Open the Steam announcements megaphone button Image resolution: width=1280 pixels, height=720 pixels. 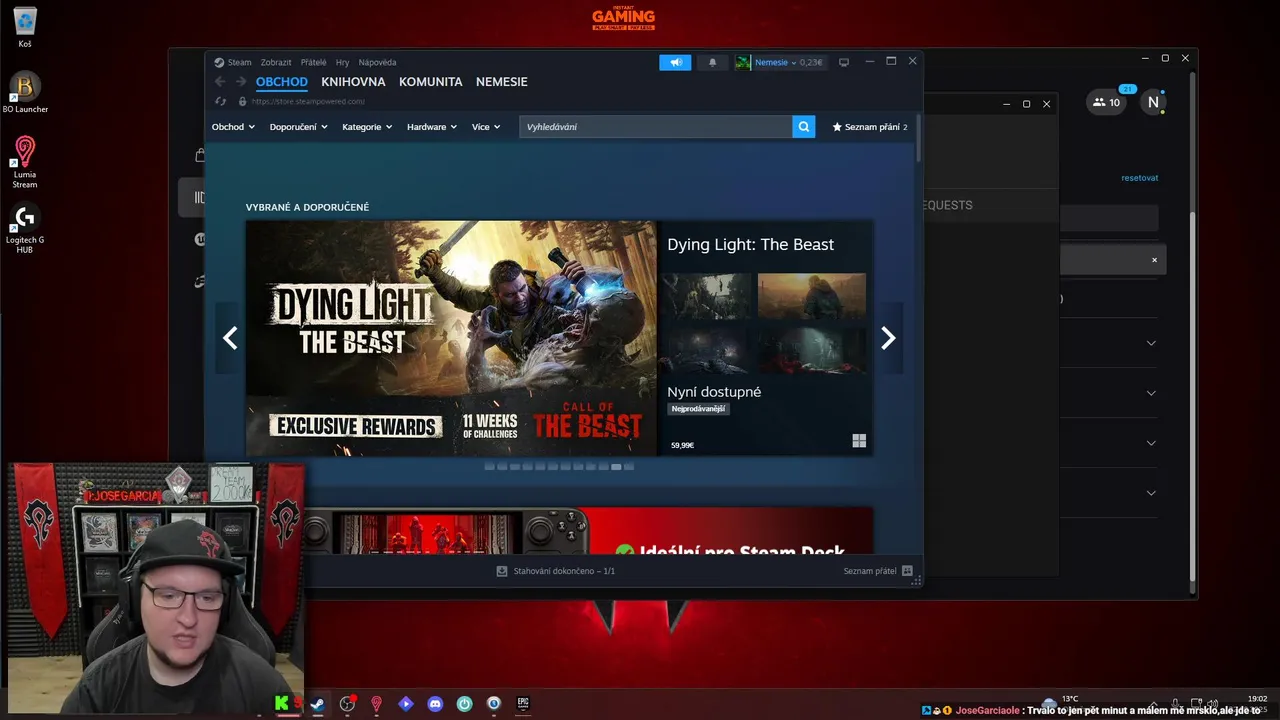675,62
